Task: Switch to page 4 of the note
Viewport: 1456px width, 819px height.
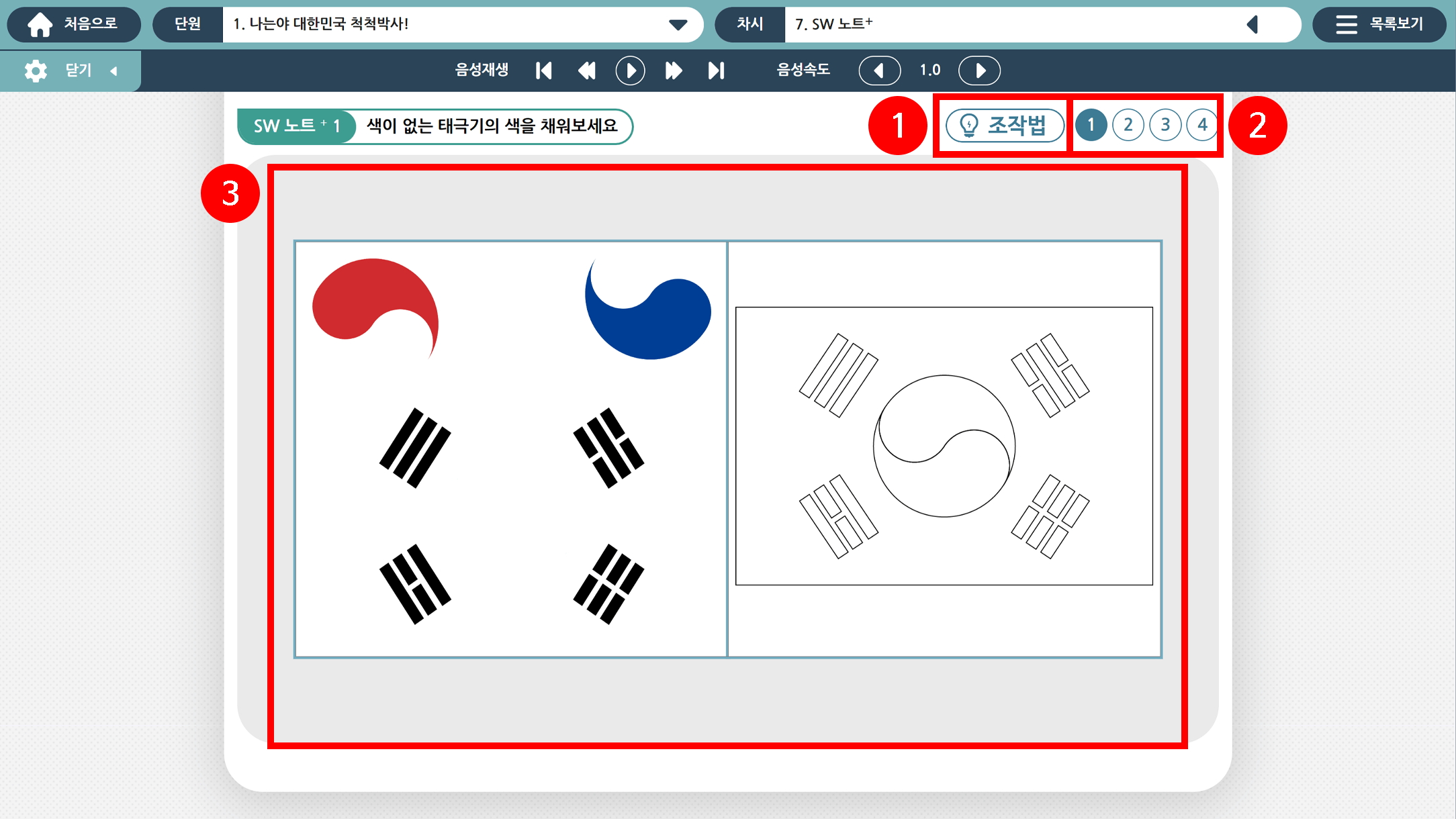Action: pyautogui.click(x=1202, y=125)
